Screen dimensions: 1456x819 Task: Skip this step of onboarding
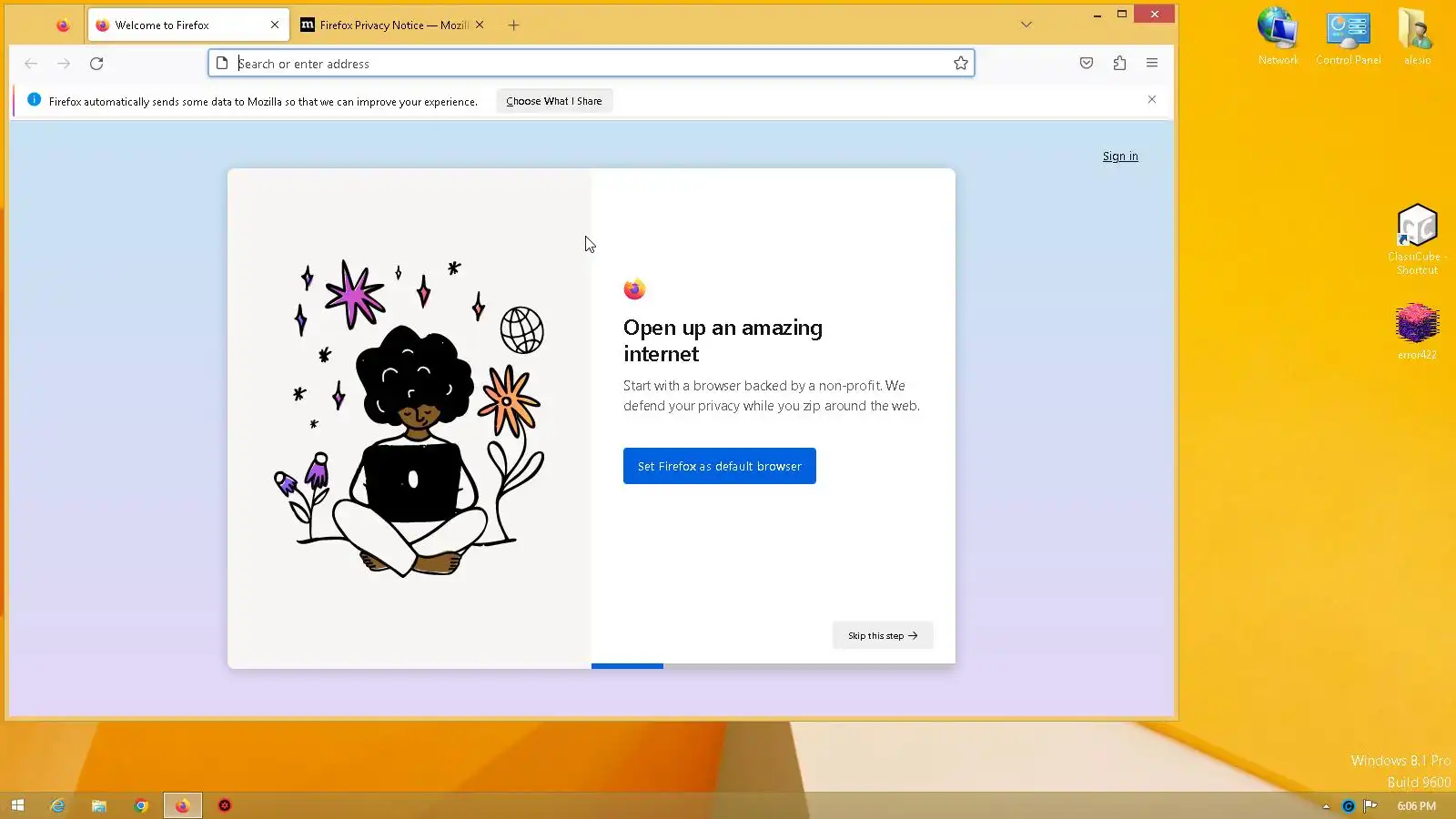point(883,635)
